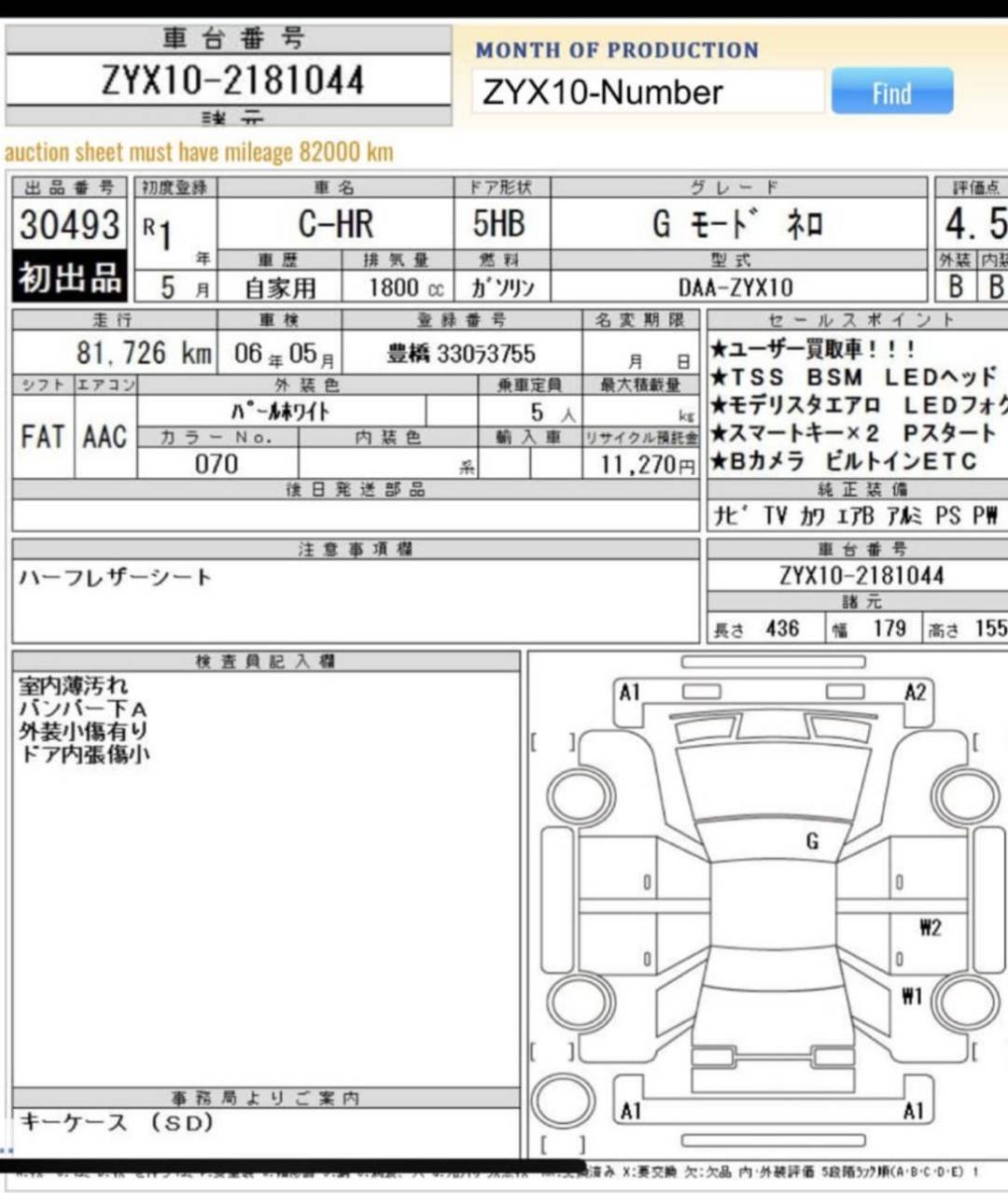Viewport: 1008px width, 1193px height.
Task: Click inspector note ドア内張傷小
Action: pyautogui.click(x=83, y=753)
